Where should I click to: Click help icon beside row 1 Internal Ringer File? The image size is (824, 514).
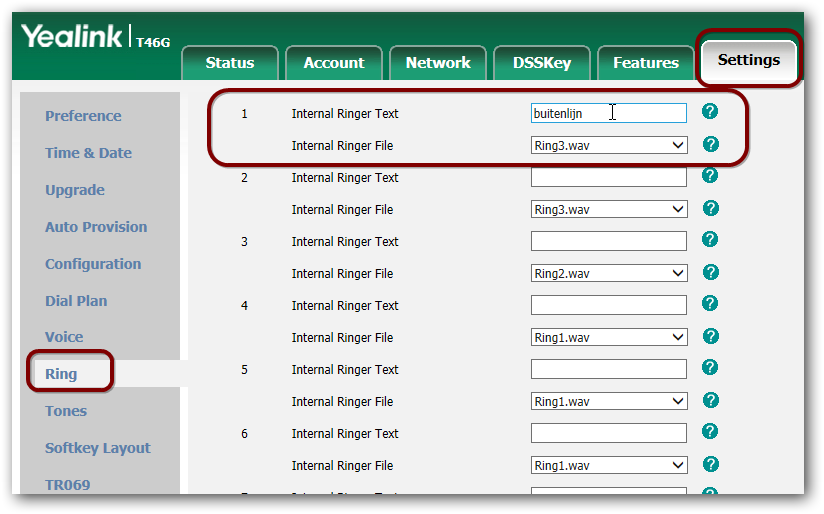[710, 144]
